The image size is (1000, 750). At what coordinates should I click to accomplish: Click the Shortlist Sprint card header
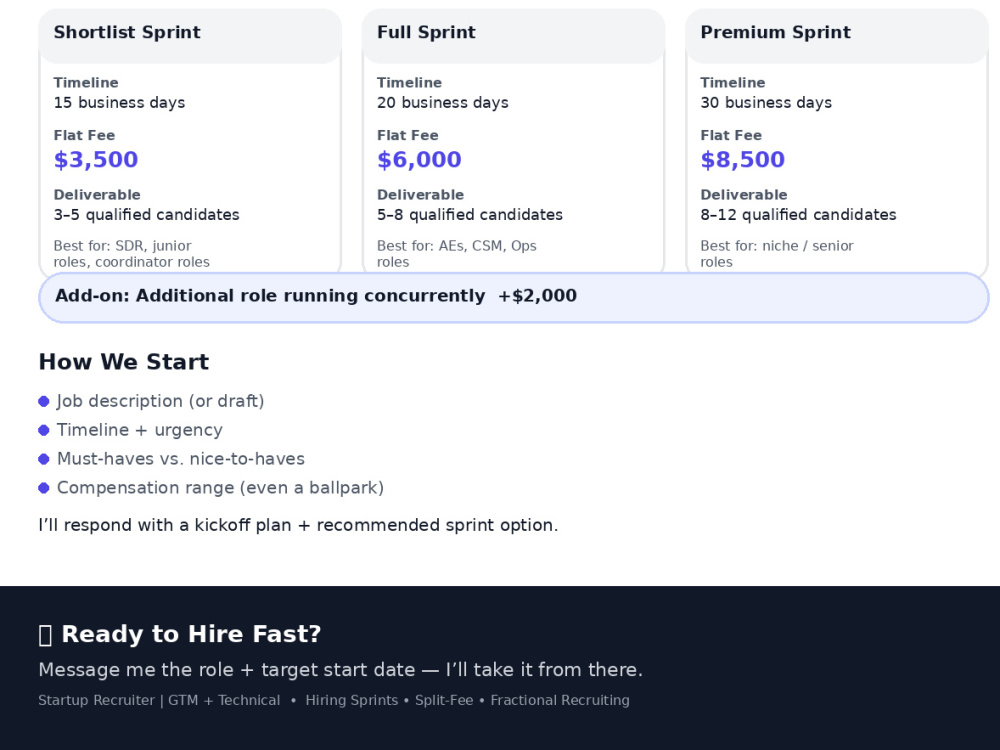[x=190, y=36]
